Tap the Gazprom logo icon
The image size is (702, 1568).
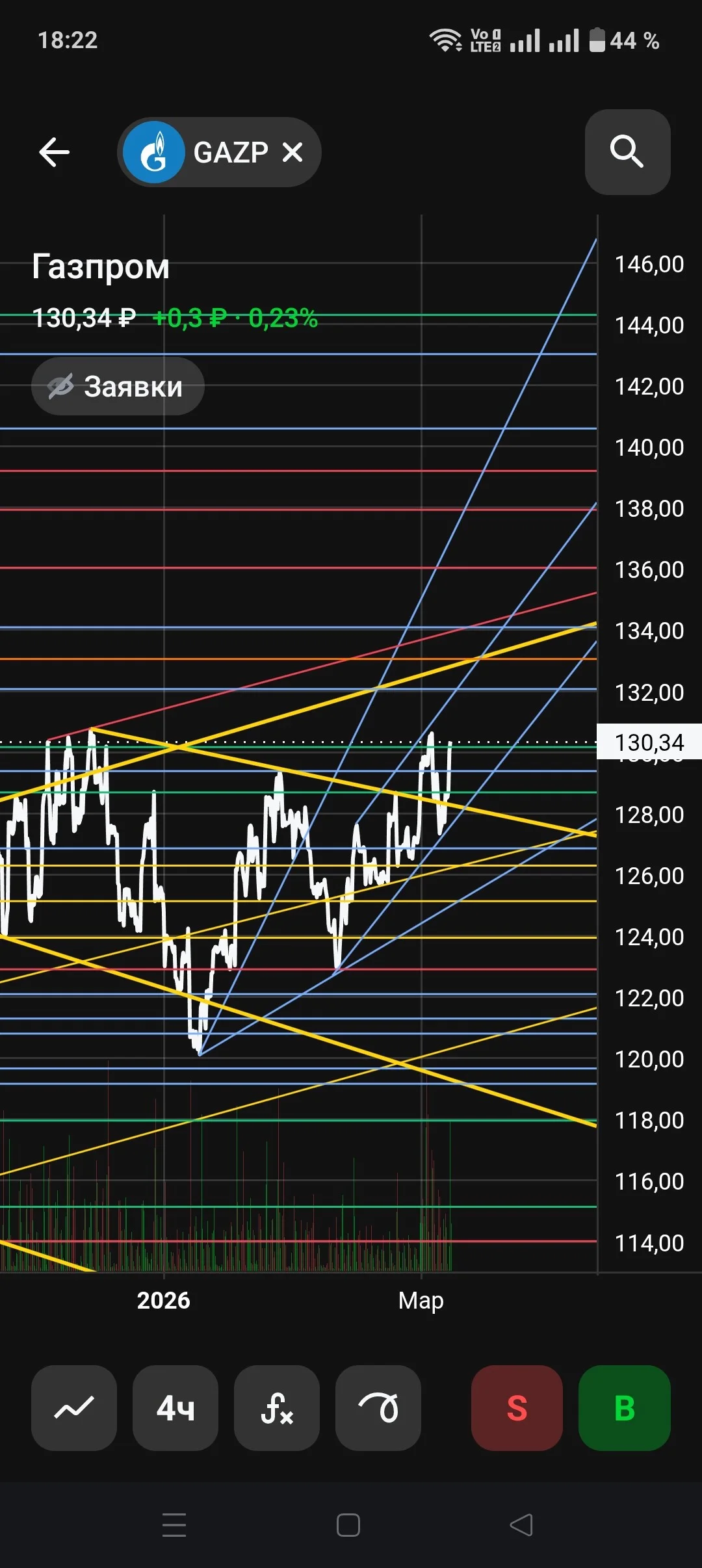point(154,152)
